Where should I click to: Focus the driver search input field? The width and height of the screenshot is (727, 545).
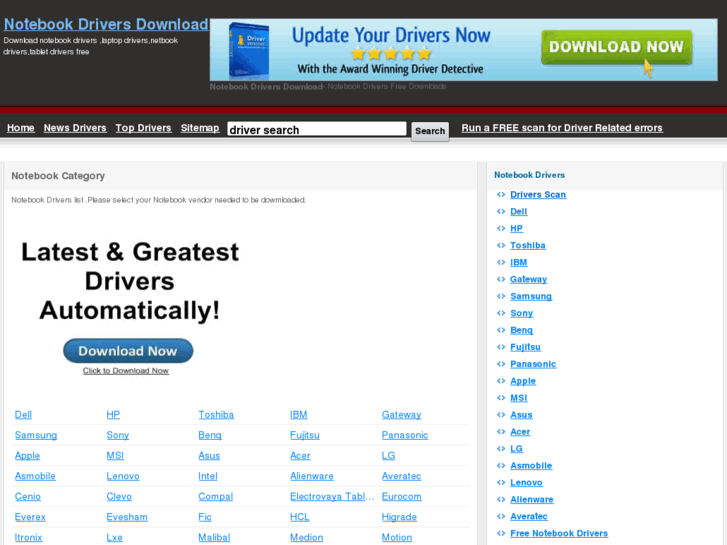317,129
